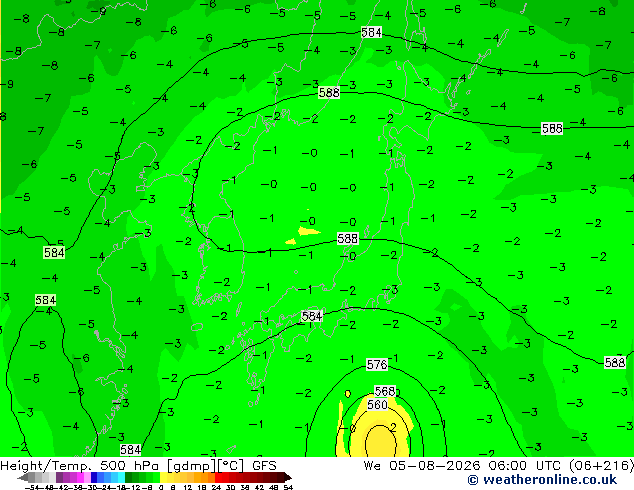Click the small yellow circle above the low's yellow area
The image size is (634, 490).
coord(348,393)
